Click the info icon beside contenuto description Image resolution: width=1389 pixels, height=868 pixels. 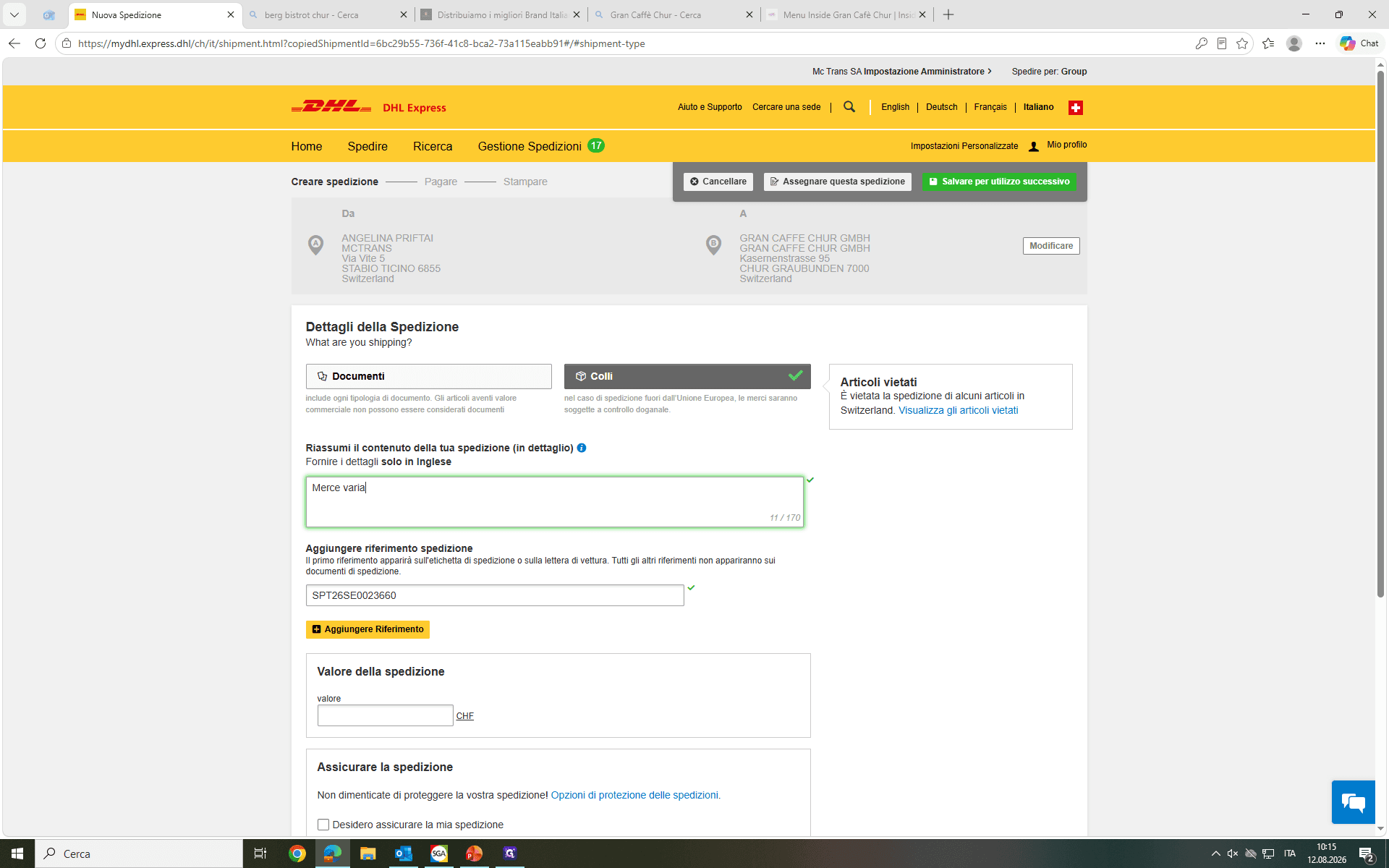tap(582, 448)
